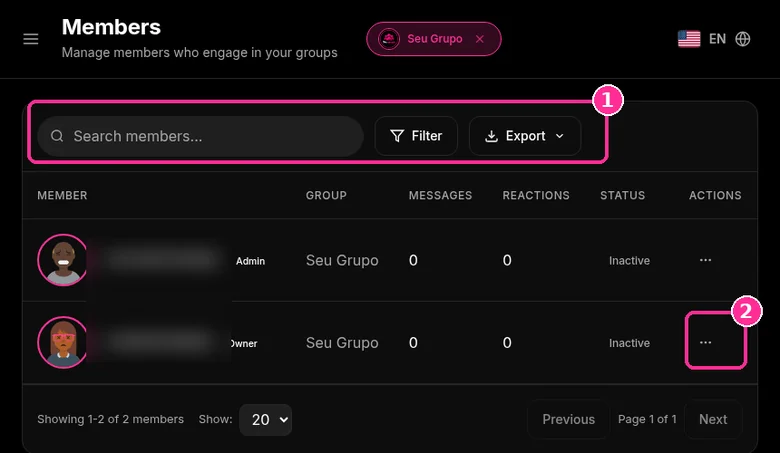The width and height of the screenshot is (780, 453).
Task: Remove the Seu Grupo filter chip
Action: click(x=480, y=39)
